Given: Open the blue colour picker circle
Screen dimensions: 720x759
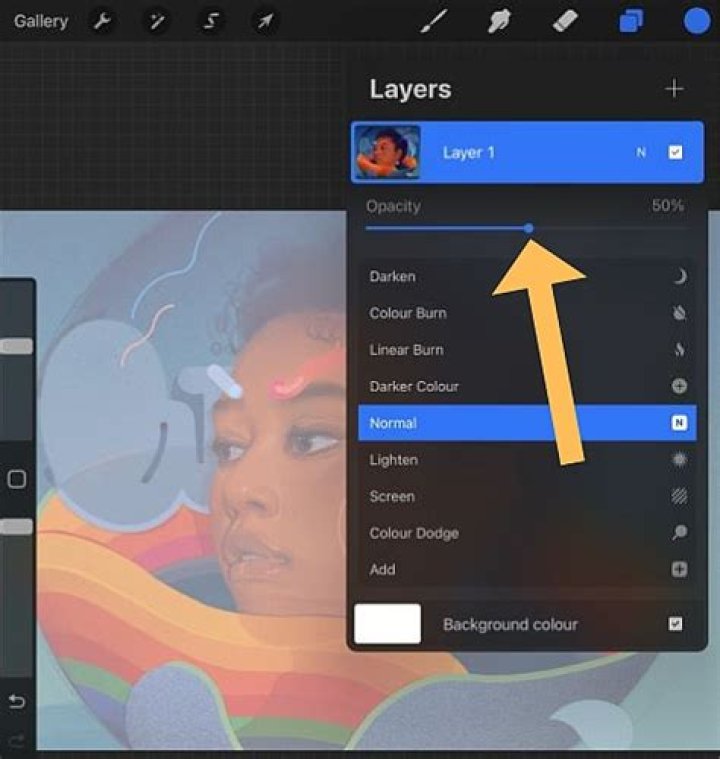Looking at the screenshot, I should [697, 21].
